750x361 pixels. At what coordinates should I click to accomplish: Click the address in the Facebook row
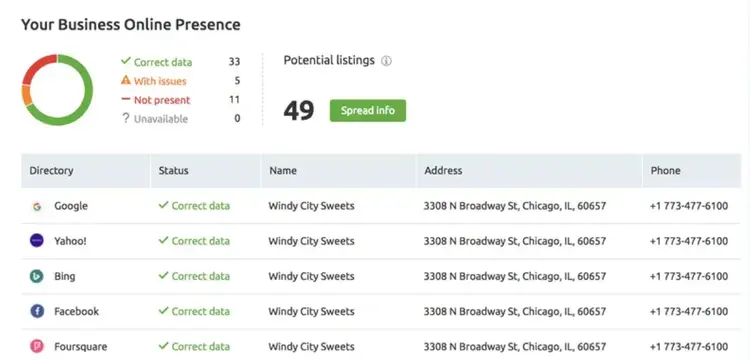(x=515, y=312)
